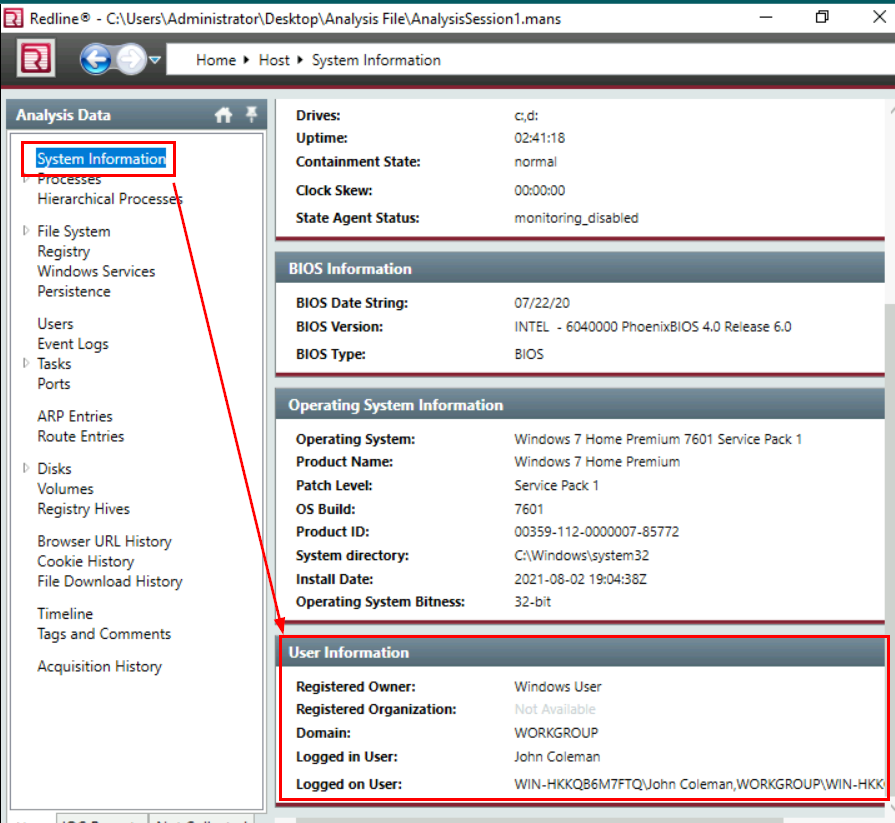
Task: Open Browser URL History
Action: (104, 541)
